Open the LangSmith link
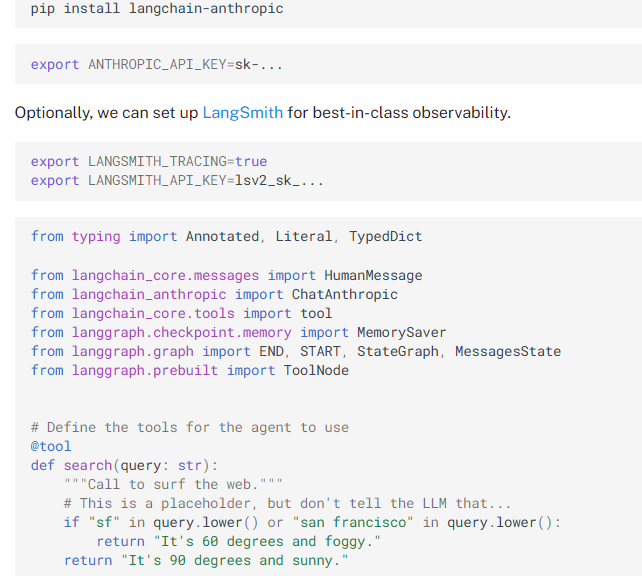Viewport: 642px width, 576px height. click(x=242, y=112)
